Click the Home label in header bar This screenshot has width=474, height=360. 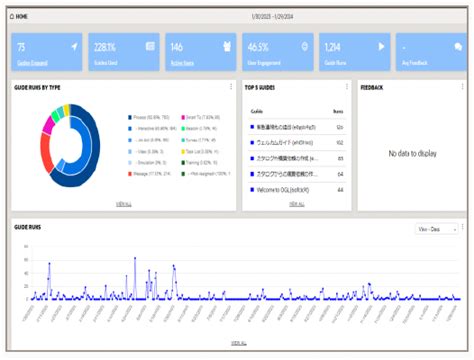pyautogui.click(x=22, y=16)
